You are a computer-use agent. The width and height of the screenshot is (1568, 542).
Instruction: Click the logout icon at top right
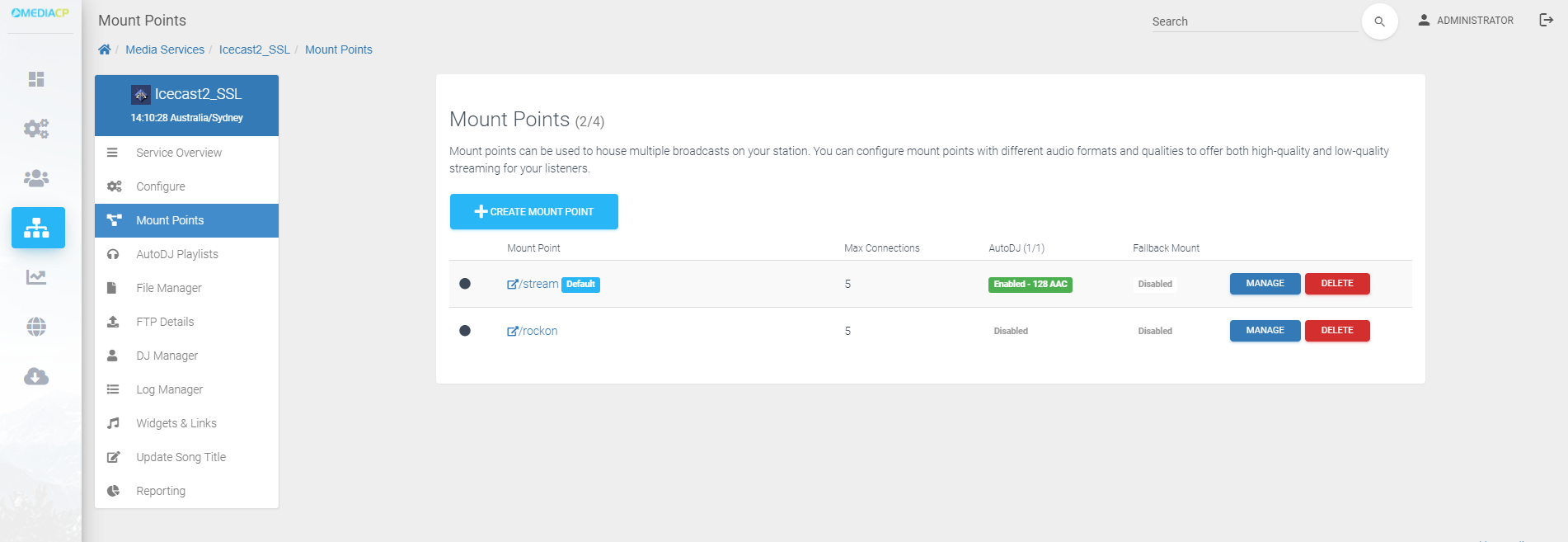click(1546, 20)
